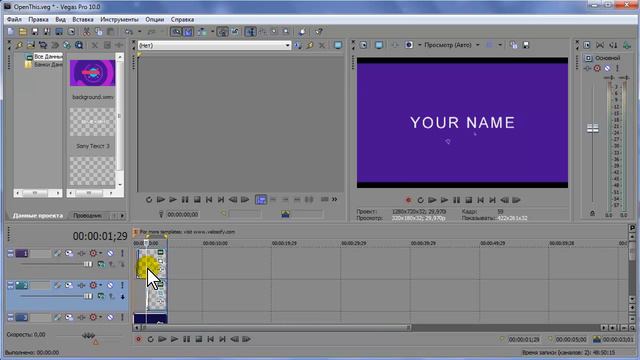Click Capture Video icon in Project Media
The width and height of the screenshot is (640, 360).
[42, 45]
